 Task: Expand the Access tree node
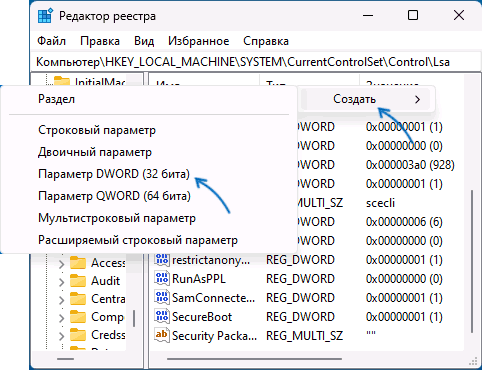point(62,264)
